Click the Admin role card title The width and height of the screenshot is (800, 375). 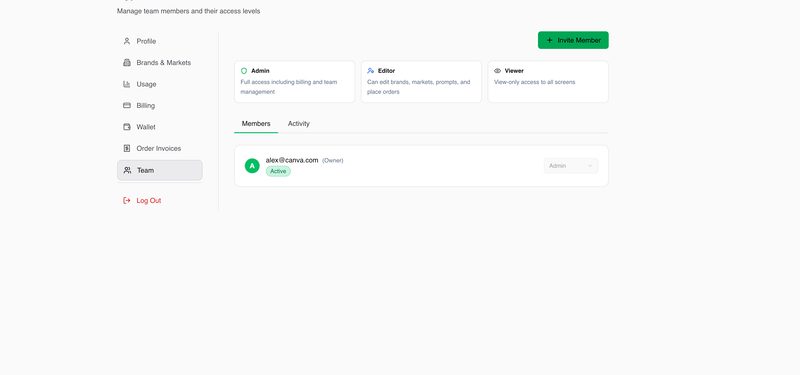(x=260, y=71)
